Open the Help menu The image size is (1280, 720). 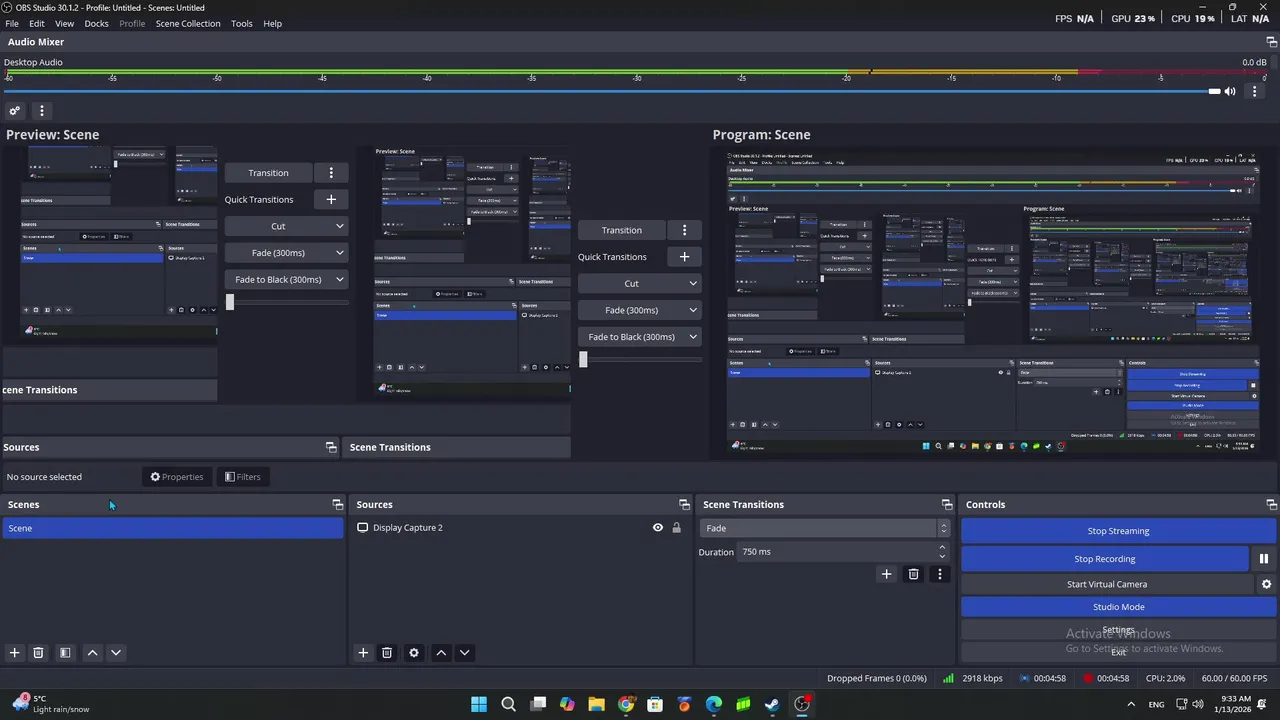point(272,23)
